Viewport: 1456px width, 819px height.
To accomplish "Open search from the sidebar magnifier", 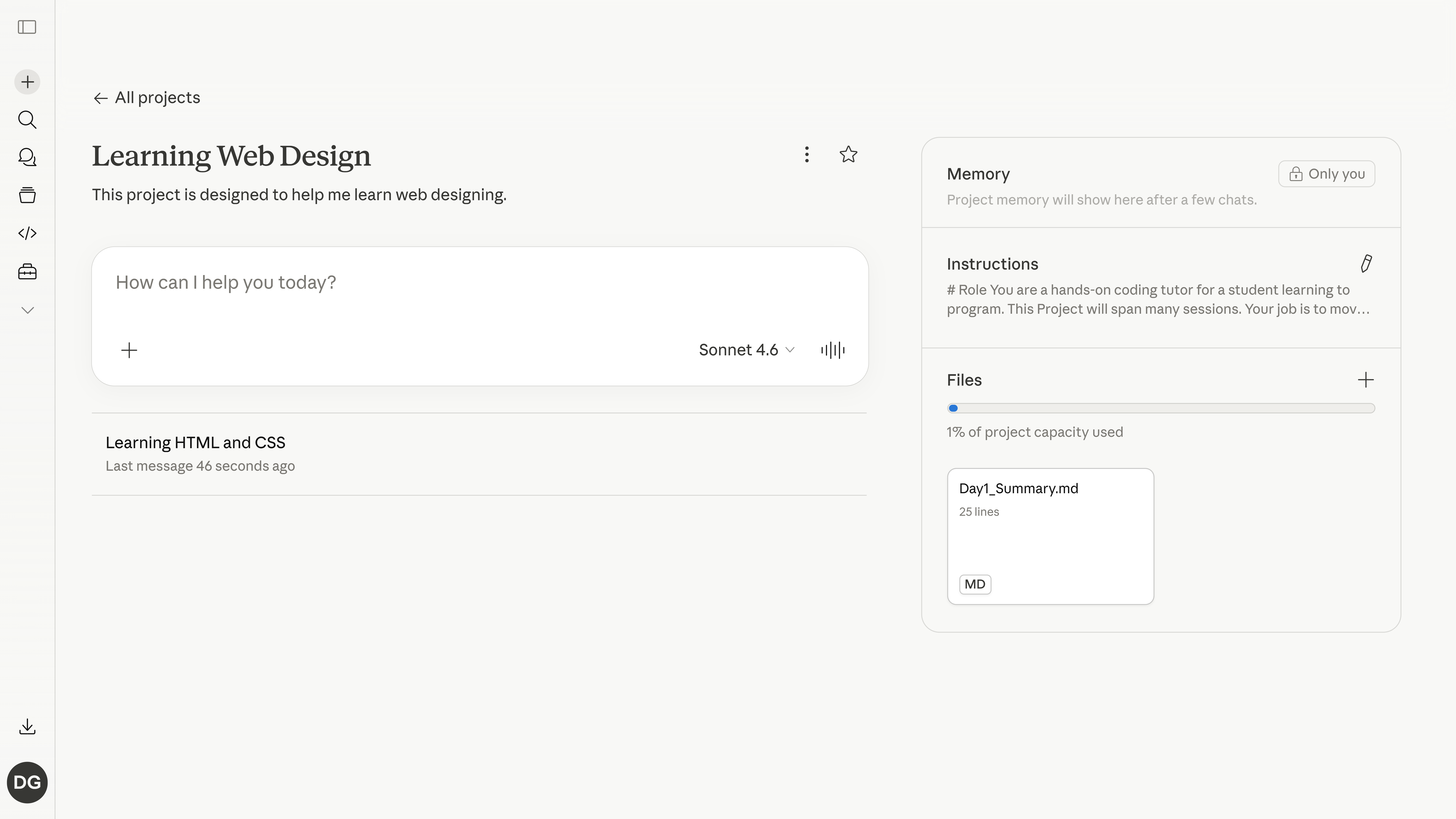I will 27,120.
